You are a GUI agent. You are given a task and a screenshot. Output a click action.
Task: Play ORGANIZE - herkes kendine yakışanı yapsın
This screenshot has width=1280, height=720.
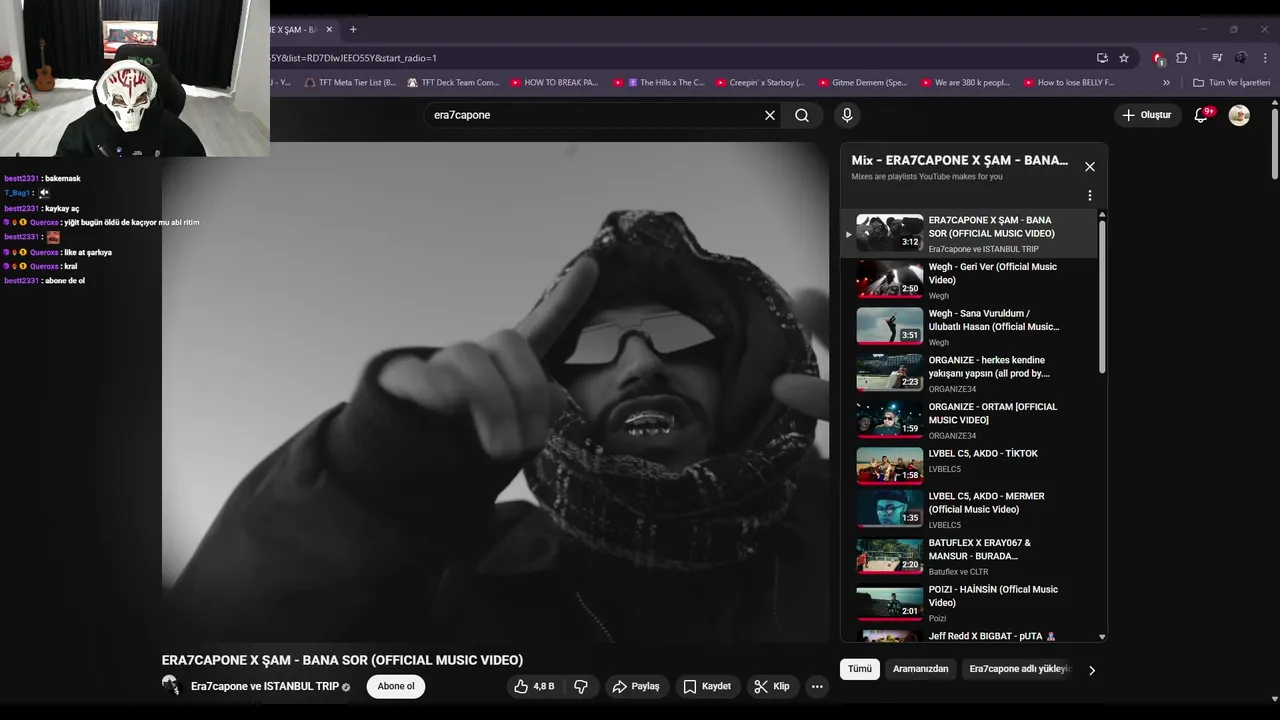[968, 374]
